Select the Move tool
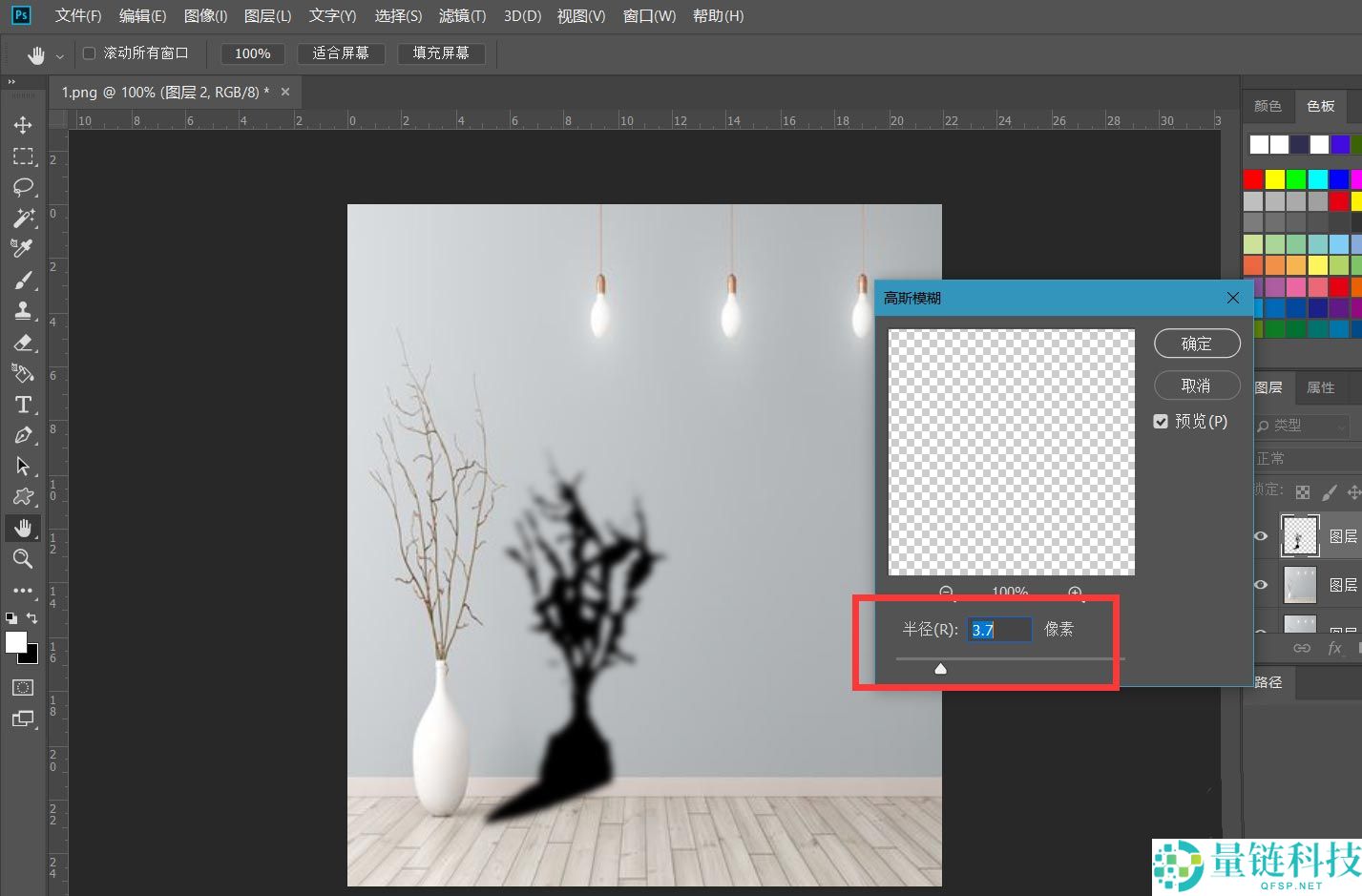 (x=23, y=125)
